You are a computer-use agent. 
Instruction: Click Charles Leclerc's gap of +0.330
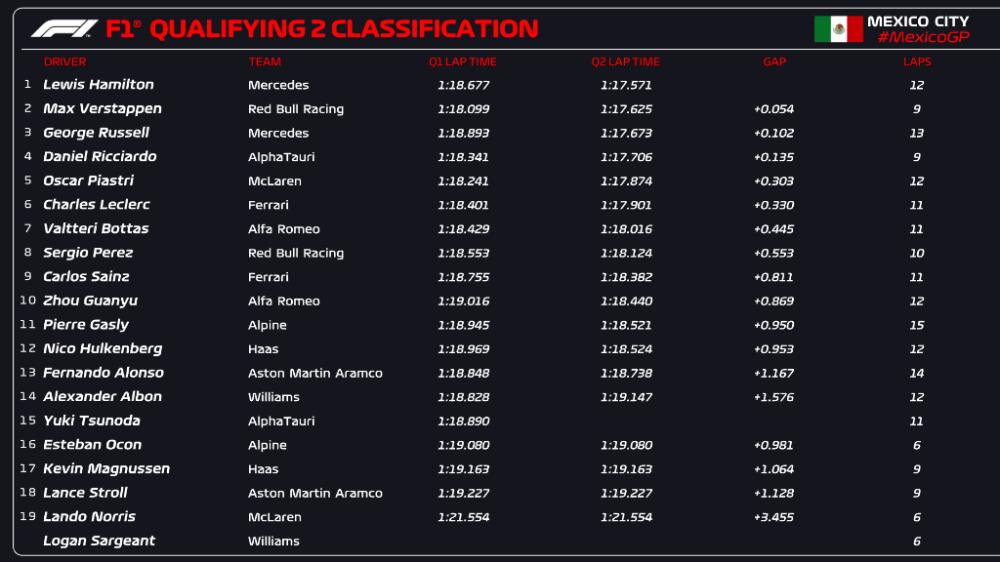pos(773,205)
